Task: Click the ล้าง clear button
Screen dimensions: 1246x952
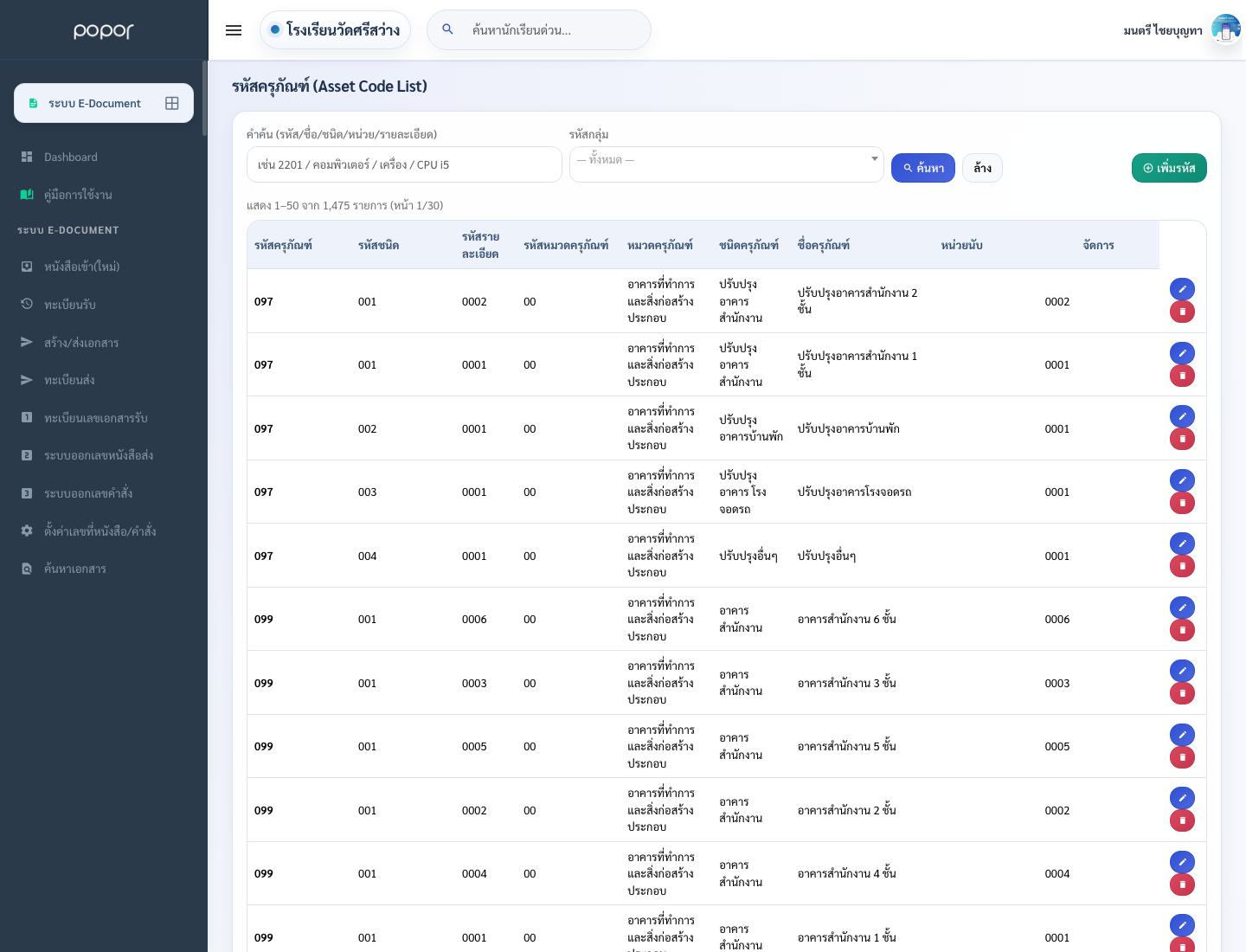Action: (x=982, y=168)
